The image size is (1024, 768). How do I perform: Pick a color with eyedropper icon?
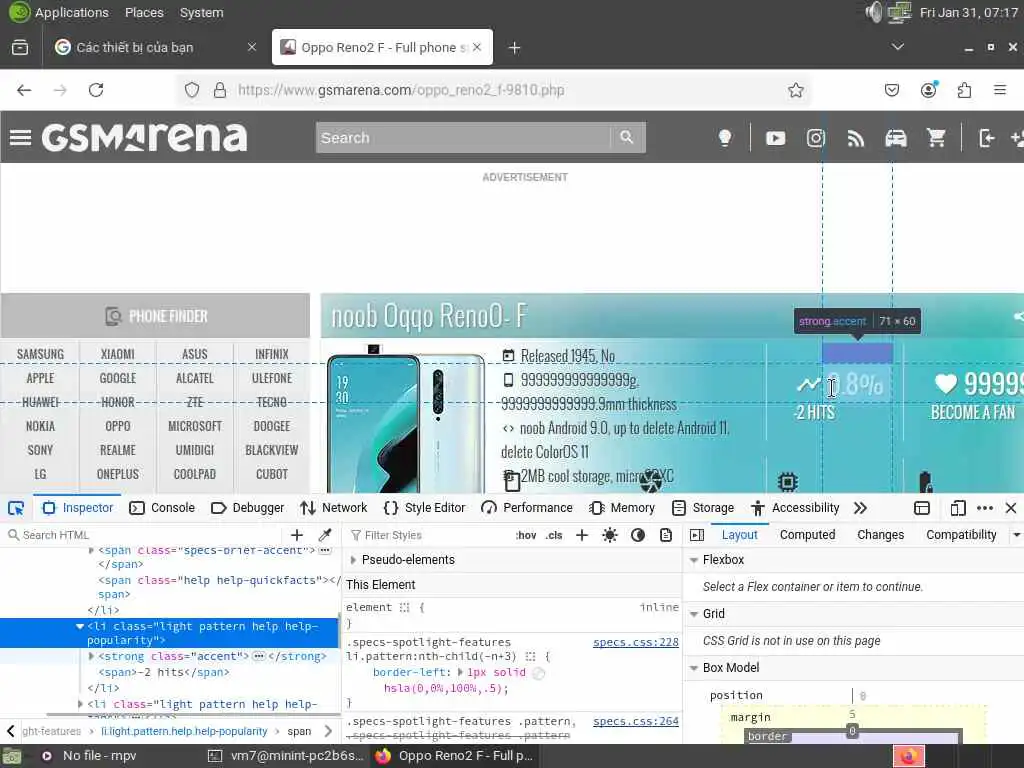(325, 535)
